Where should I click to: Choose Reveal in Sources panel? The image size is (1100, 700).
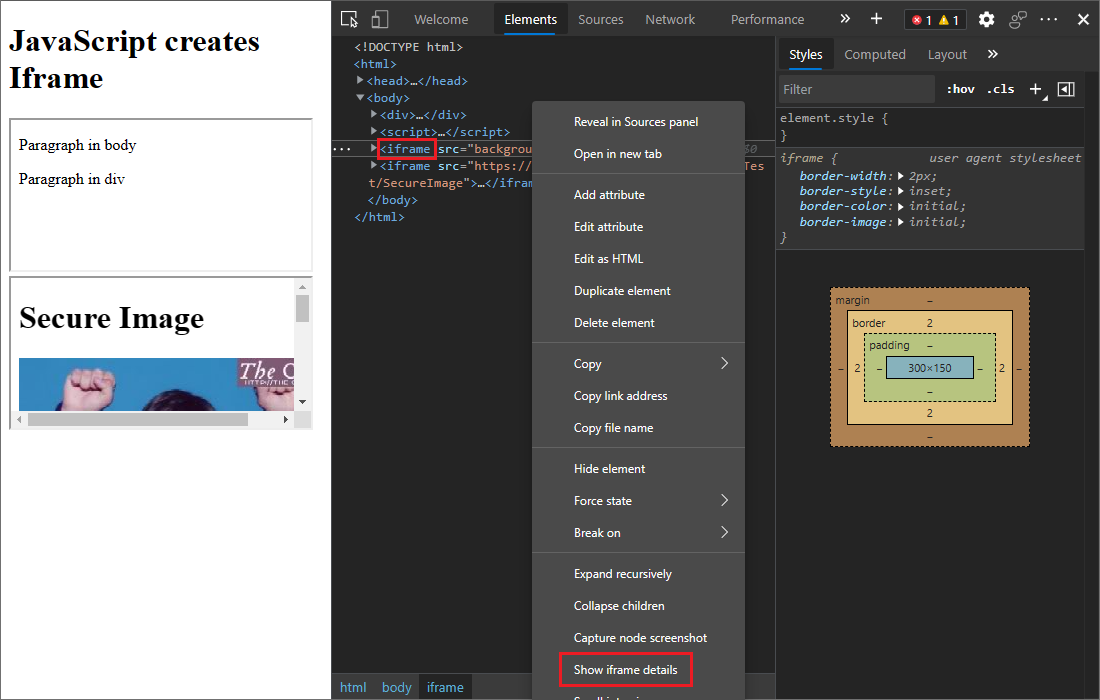[x=638, y=121]
